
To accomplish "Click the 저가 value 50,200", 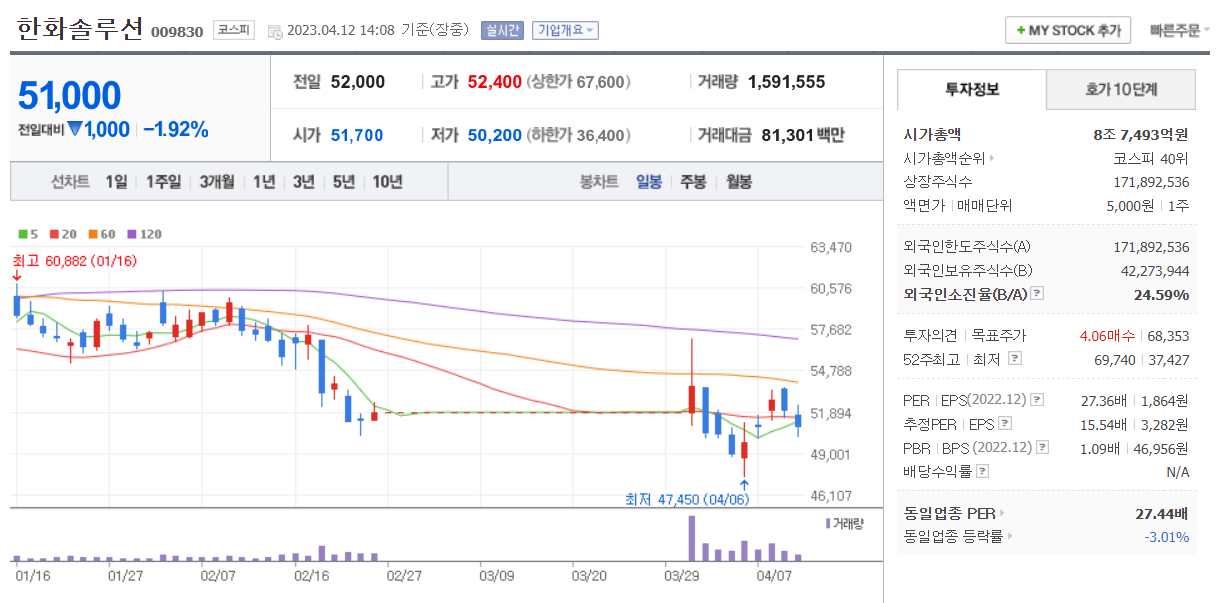I will click(x=495, y=135).
